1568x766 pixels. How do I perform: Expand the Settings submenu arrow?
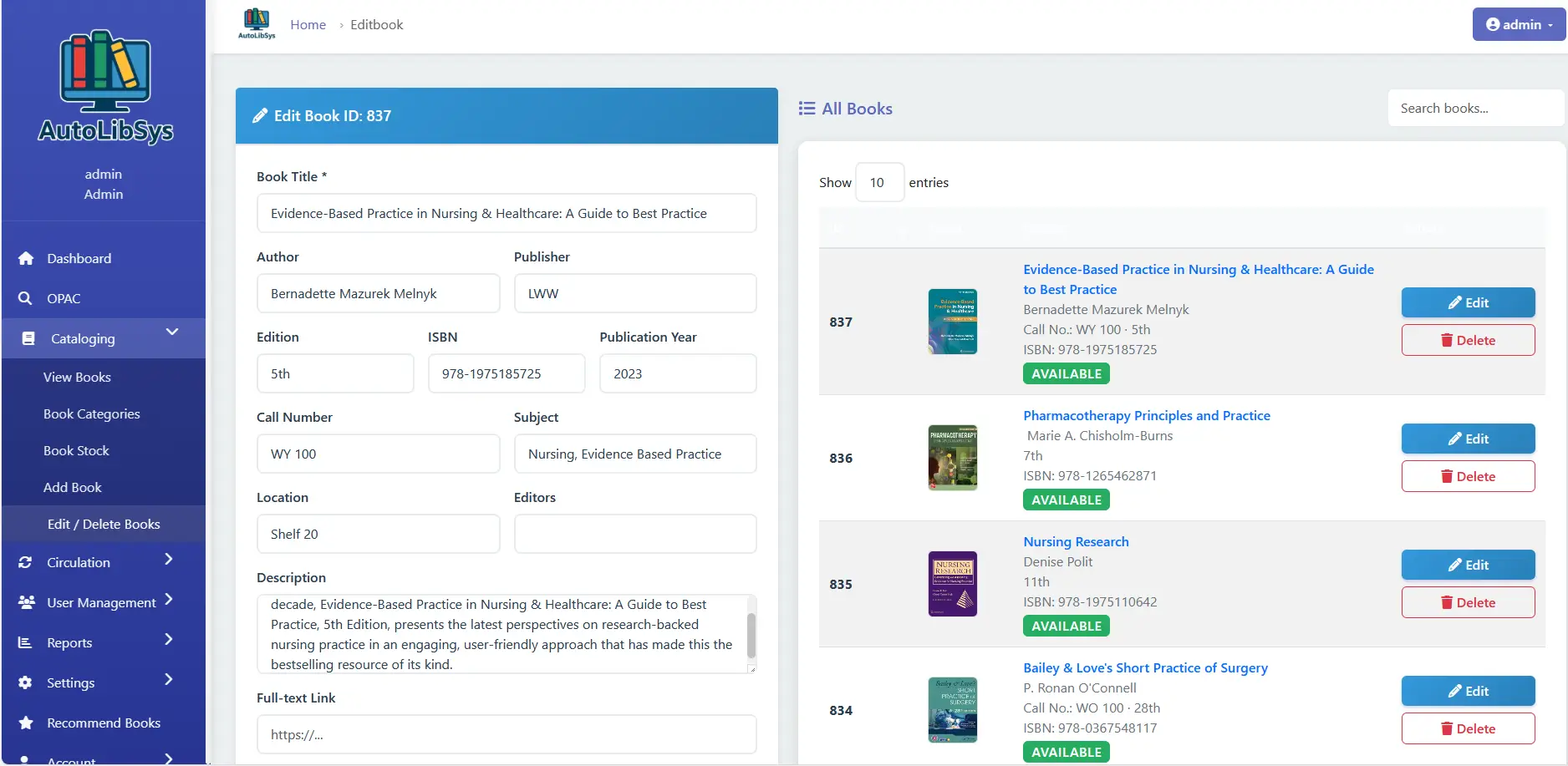(169, 679)
